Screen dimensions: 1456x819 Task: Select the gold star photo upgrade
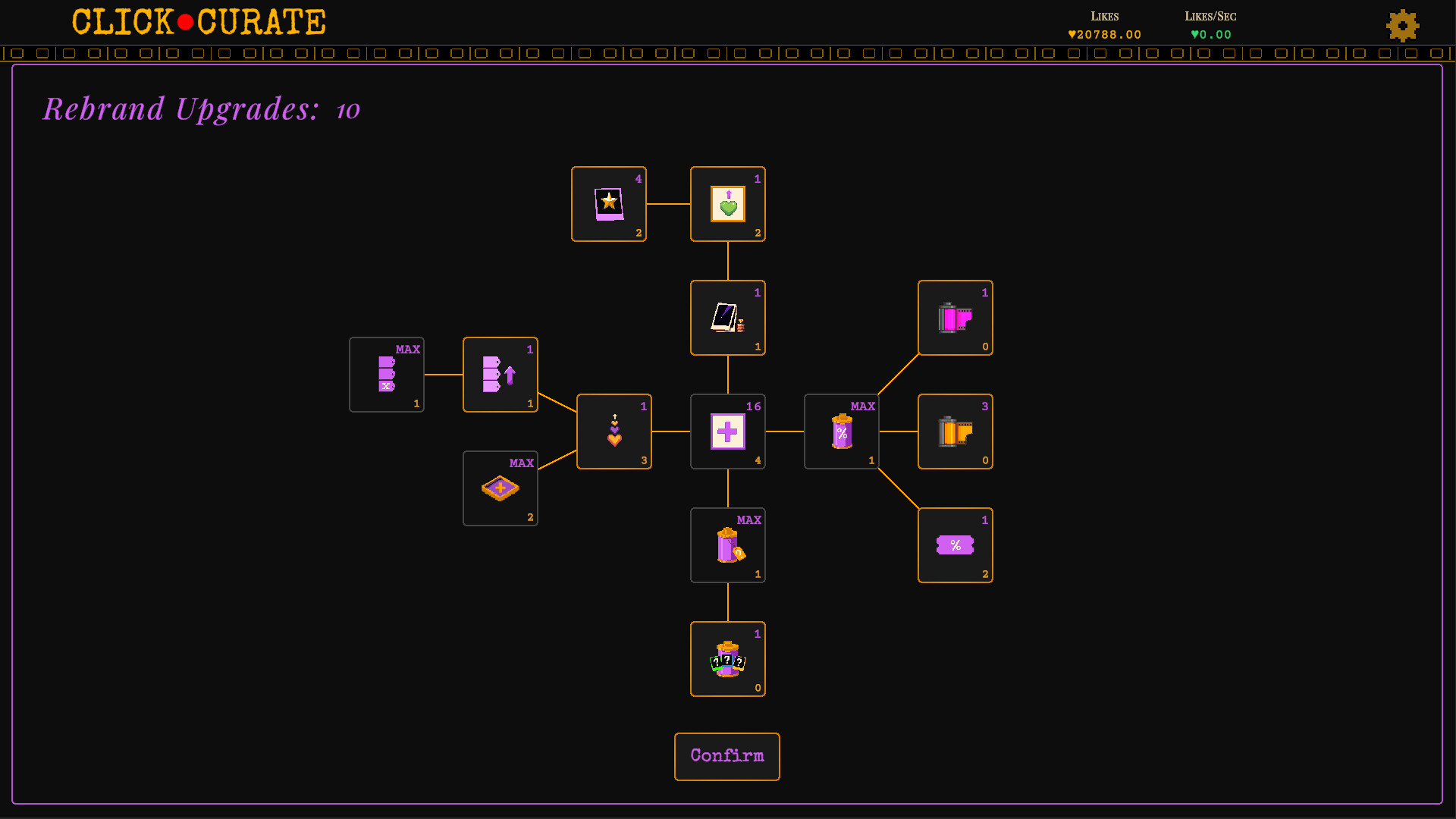(x=608, y=204)
